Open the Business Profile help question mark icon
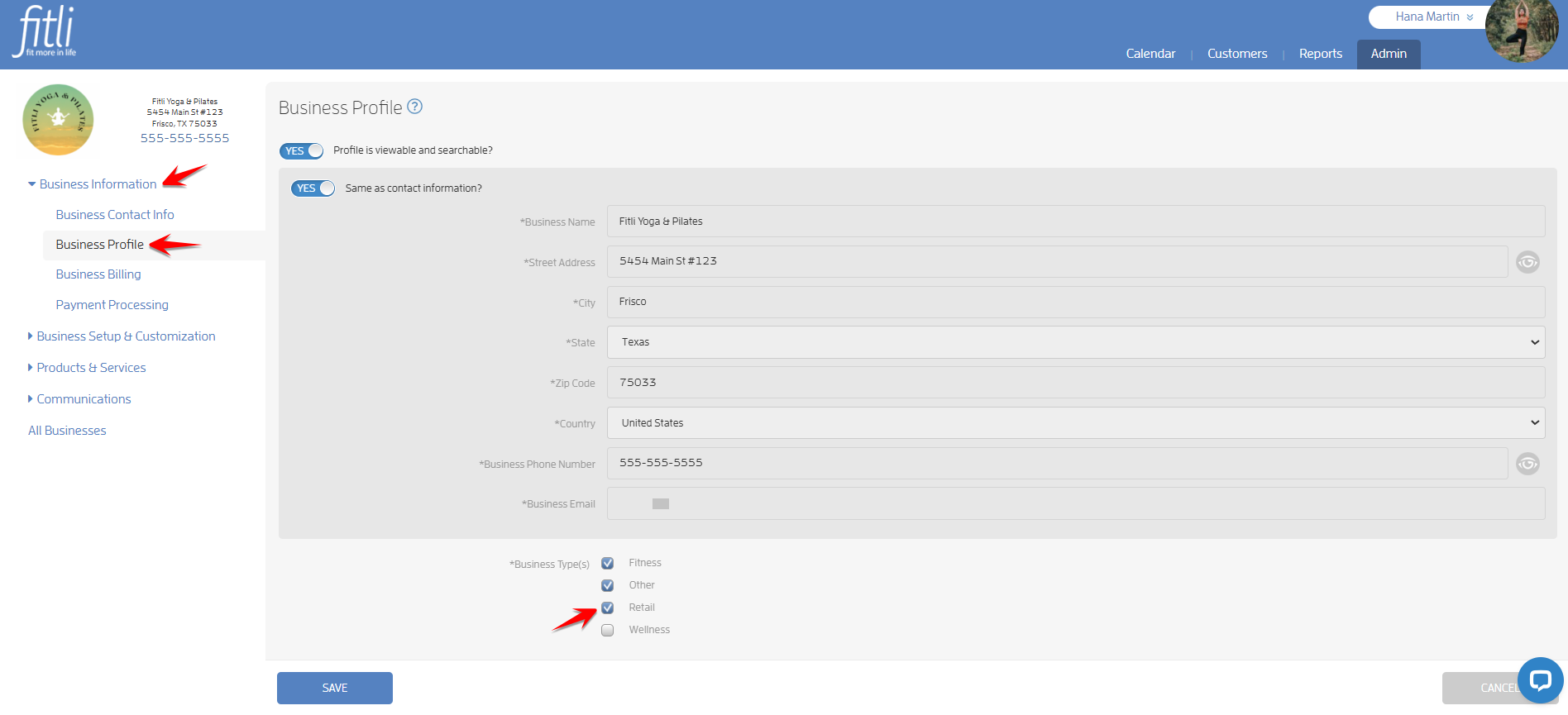1568x715 pixels. coord(415,107)
